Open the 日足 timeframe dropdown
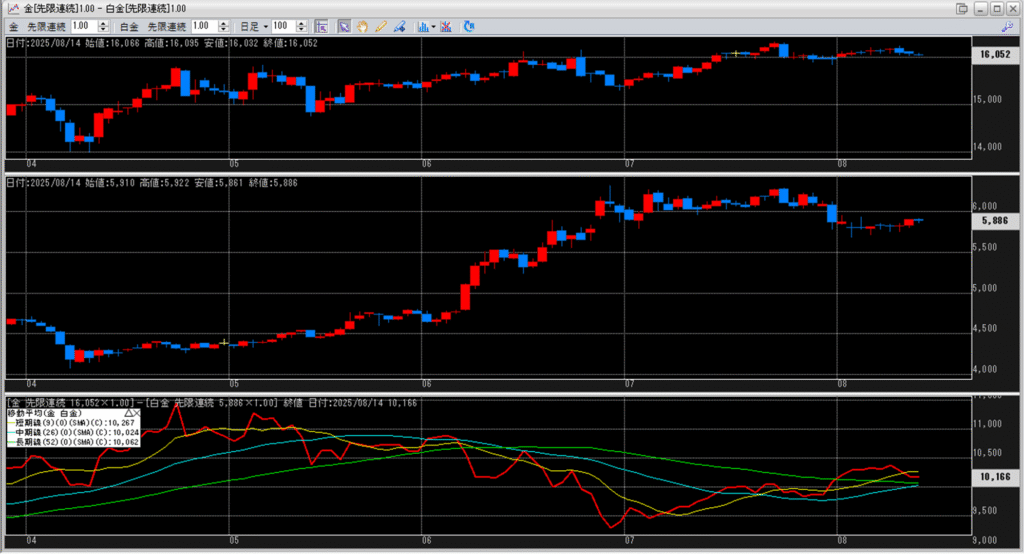Viewport: 1024px width, 554px height. pos(251,25)
